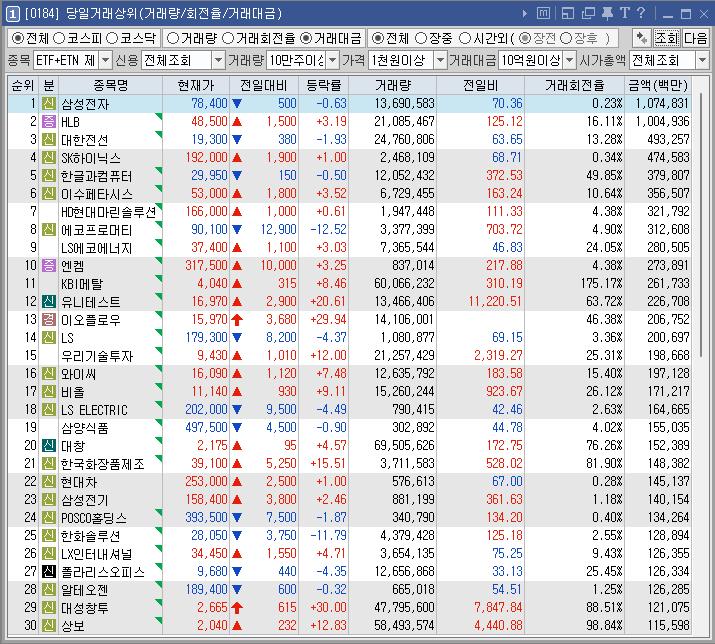Image resolution: width=715 pixels, height=644 pixels.
Task: Open the 거래량 10만주이상 dropdown
Action: click(x=333, y=60)
